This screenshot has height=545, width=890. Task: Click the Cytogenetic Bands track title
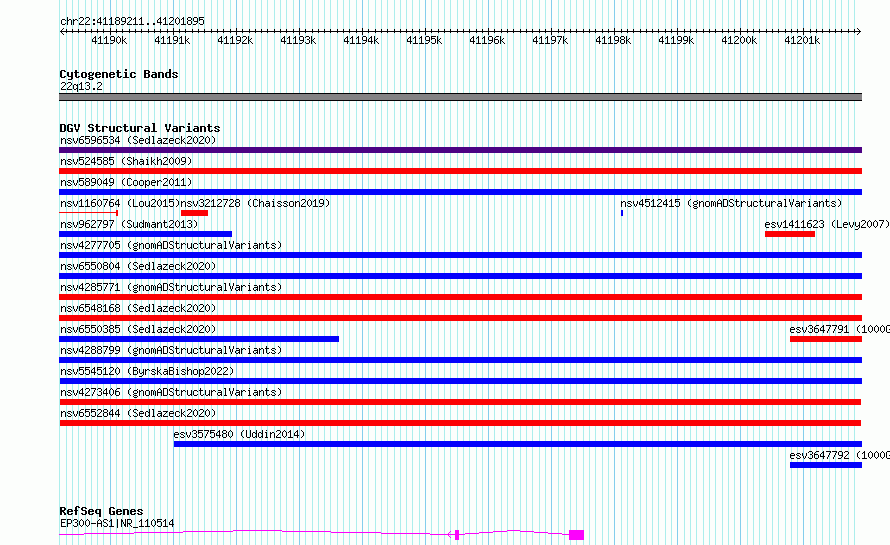(119, 74)
